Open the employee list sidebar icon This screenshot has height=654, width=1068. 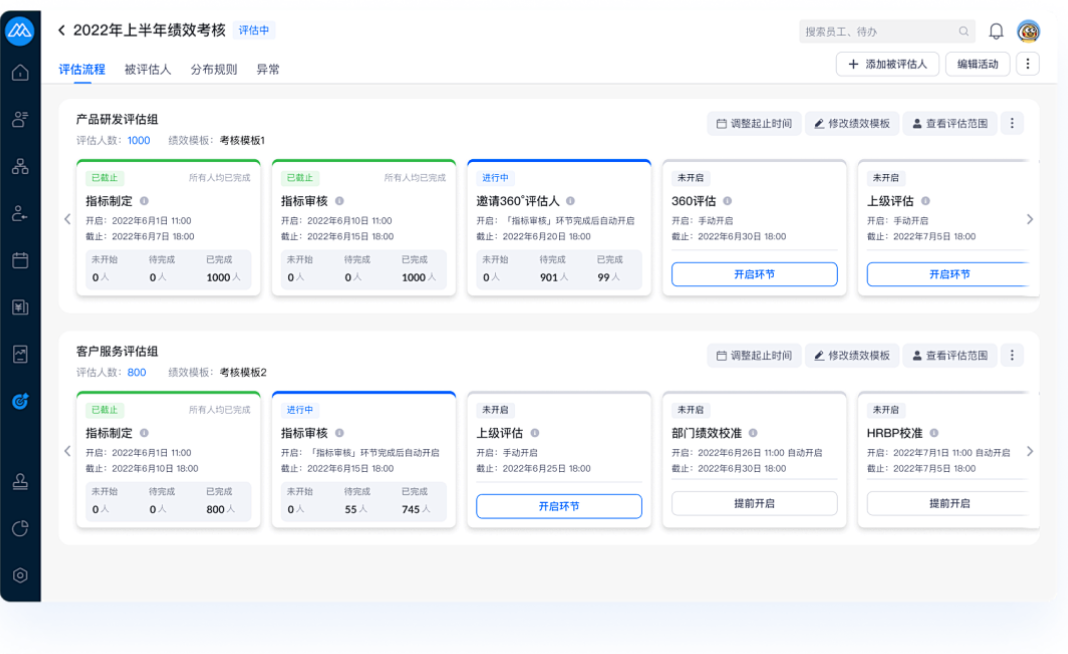pos(20,119)
